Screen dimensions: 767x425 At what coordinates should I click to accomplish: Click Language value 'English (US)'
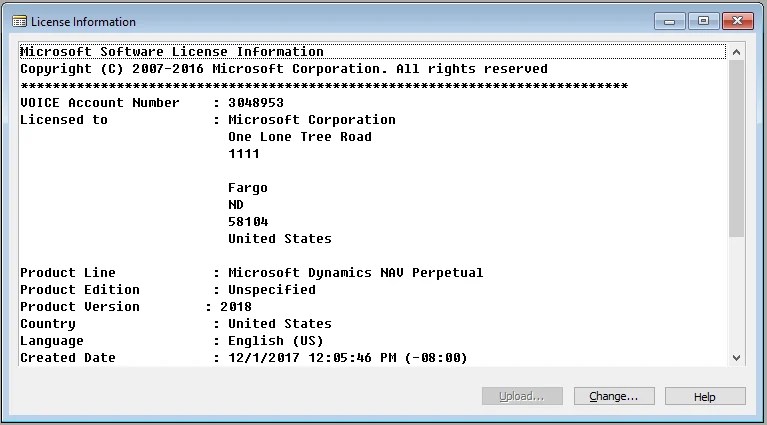point(276,340)
